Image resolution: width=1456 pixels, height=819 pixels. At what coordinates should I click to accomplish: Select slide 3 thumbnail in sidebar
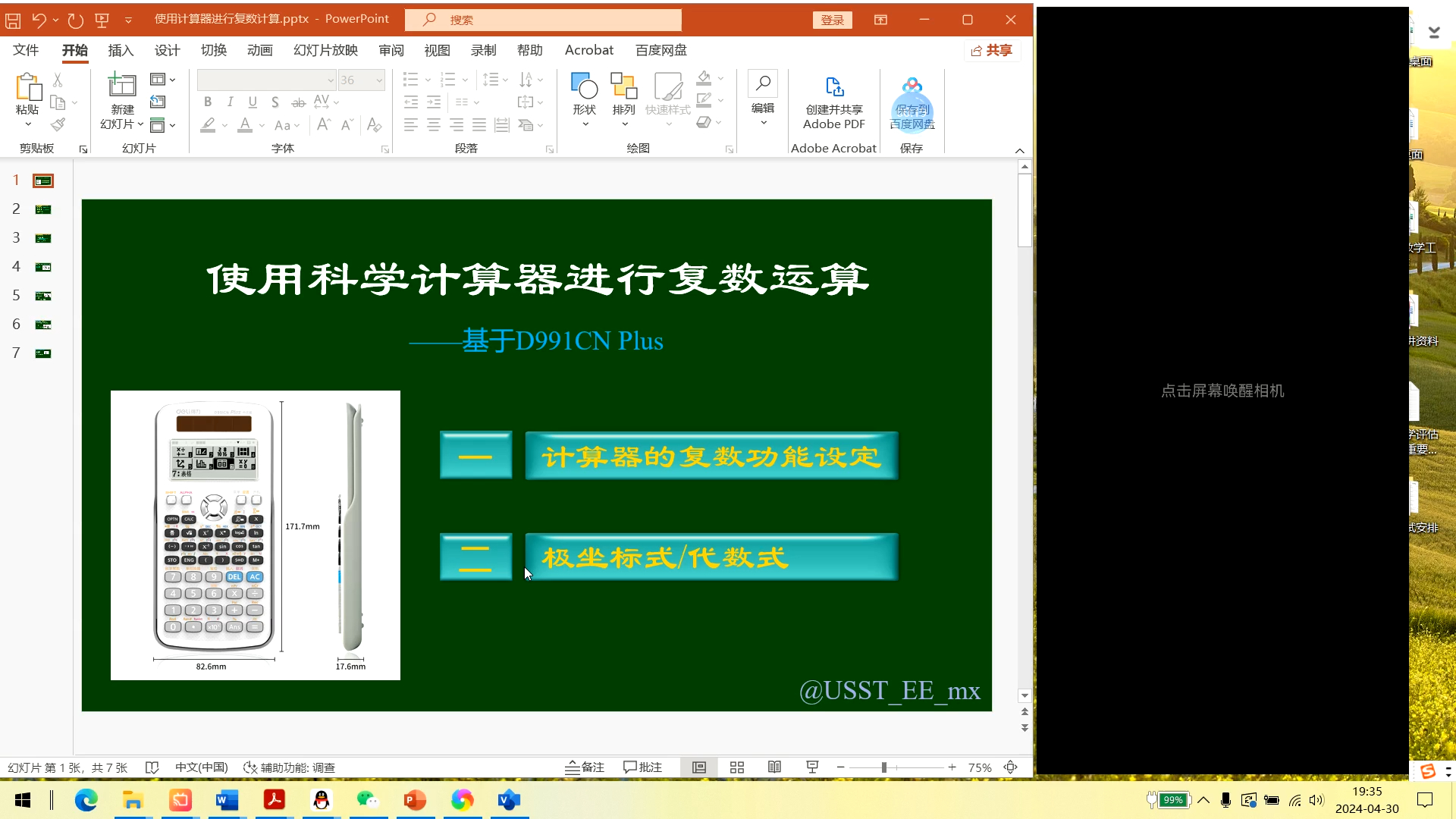[x=42, y=237]
